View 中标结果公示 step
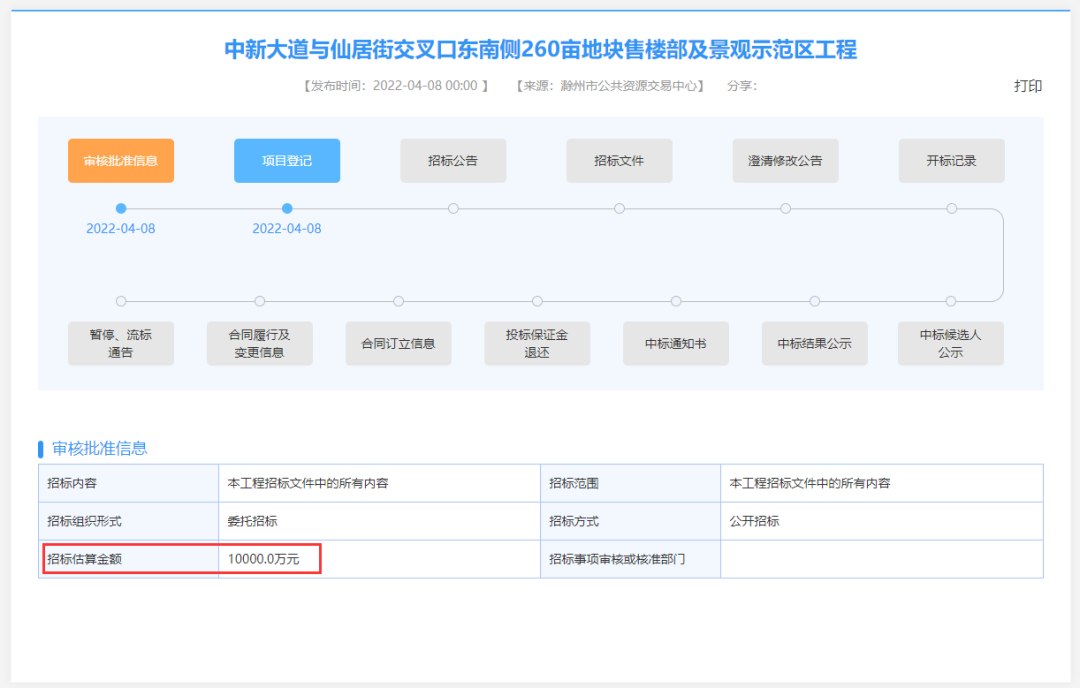Screen dimensions: 1080x688 [814, 343]
